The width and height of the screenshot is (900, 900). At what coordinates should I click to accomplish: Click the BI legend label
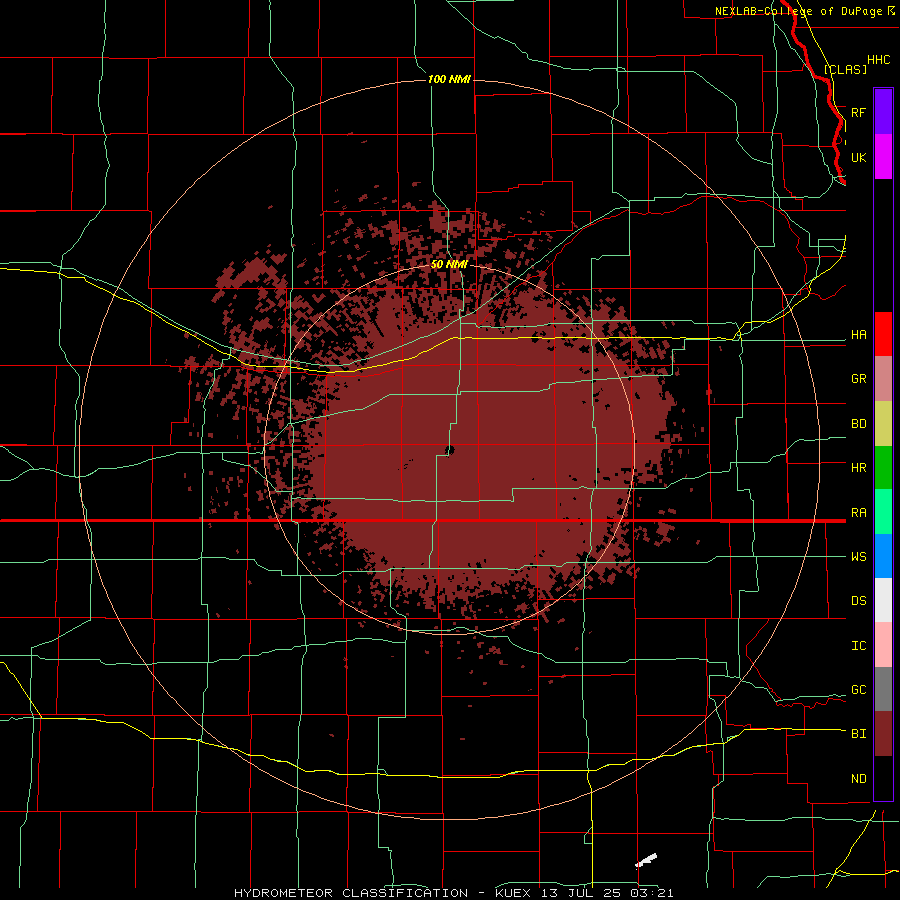tap(858, 734)
